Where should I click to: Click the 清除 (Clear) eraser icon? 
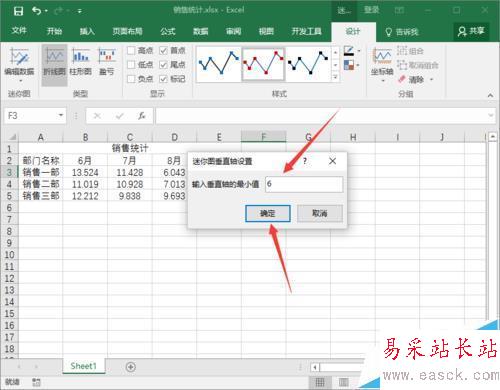pyautogui.click(x=402, y=79)
